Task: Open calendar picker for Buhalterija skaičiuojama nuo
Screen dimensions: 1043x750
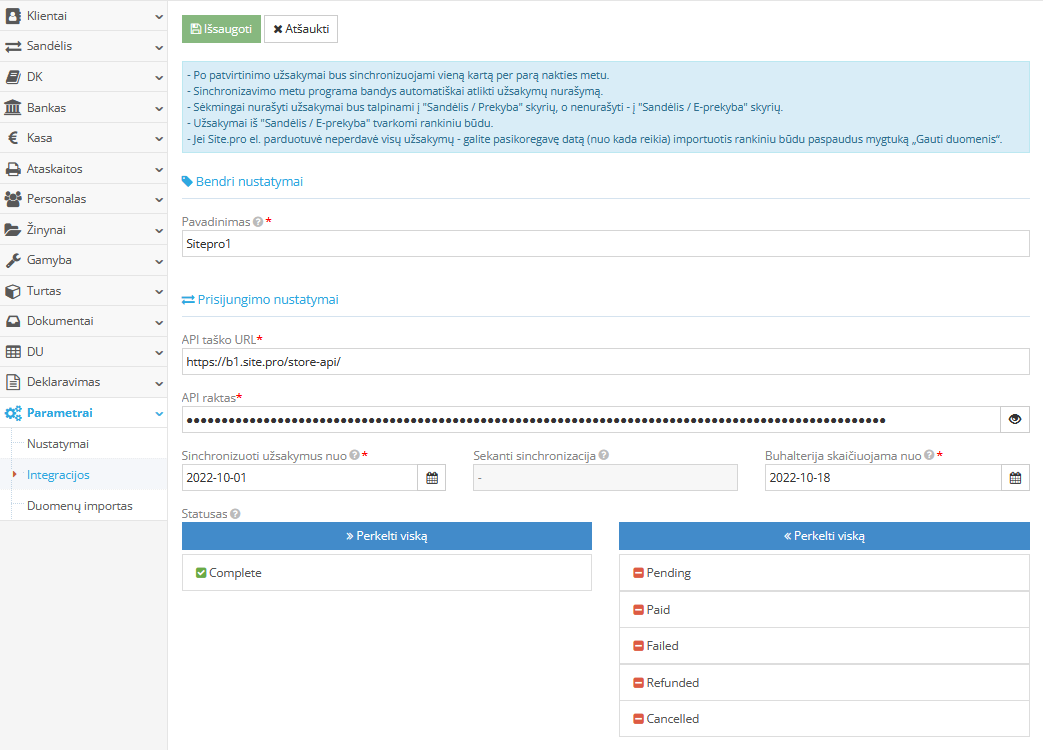Action: (1015, 478)
